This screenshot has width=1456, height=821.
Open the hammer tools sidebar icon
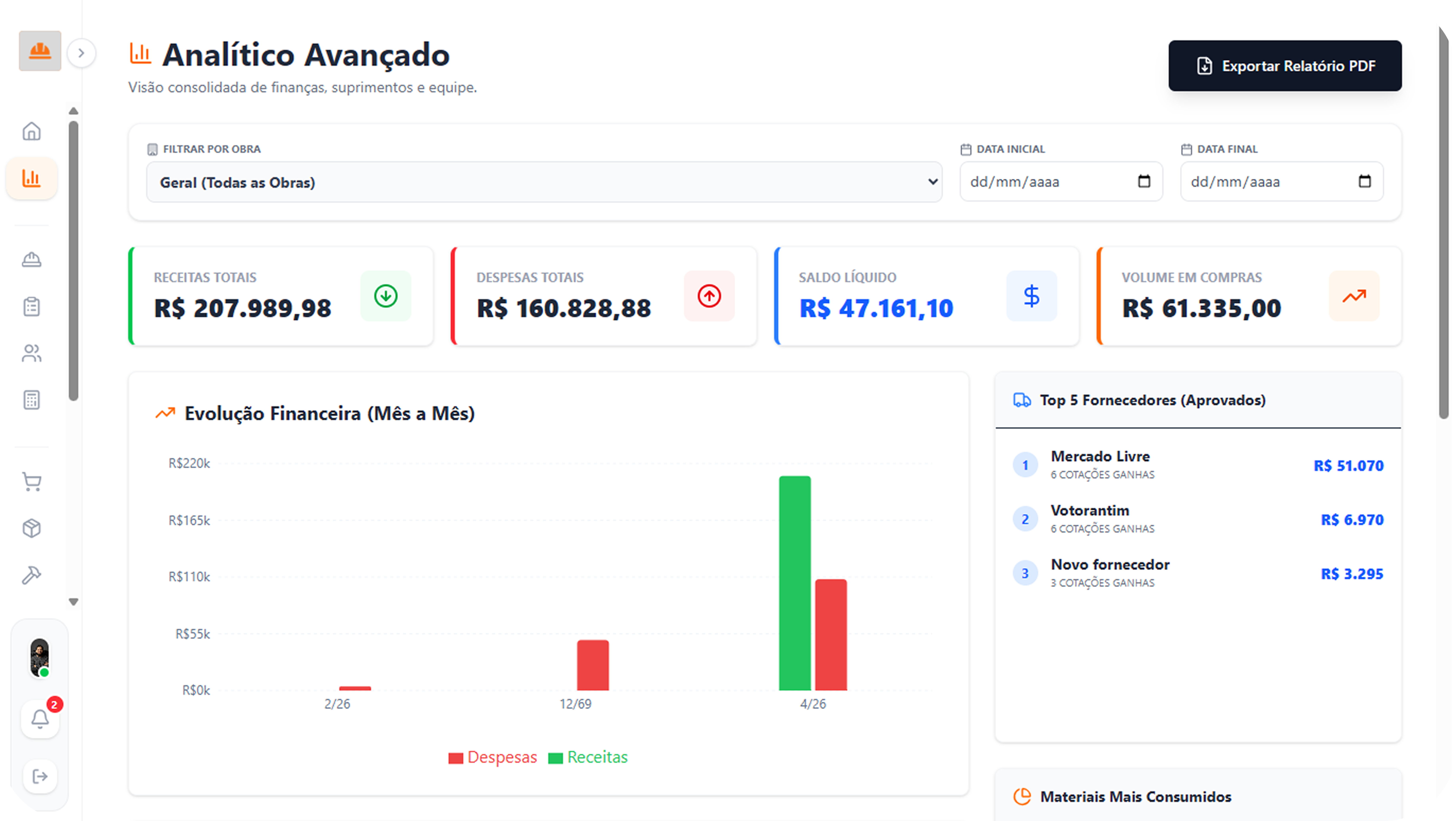click(x=32, y=575)
